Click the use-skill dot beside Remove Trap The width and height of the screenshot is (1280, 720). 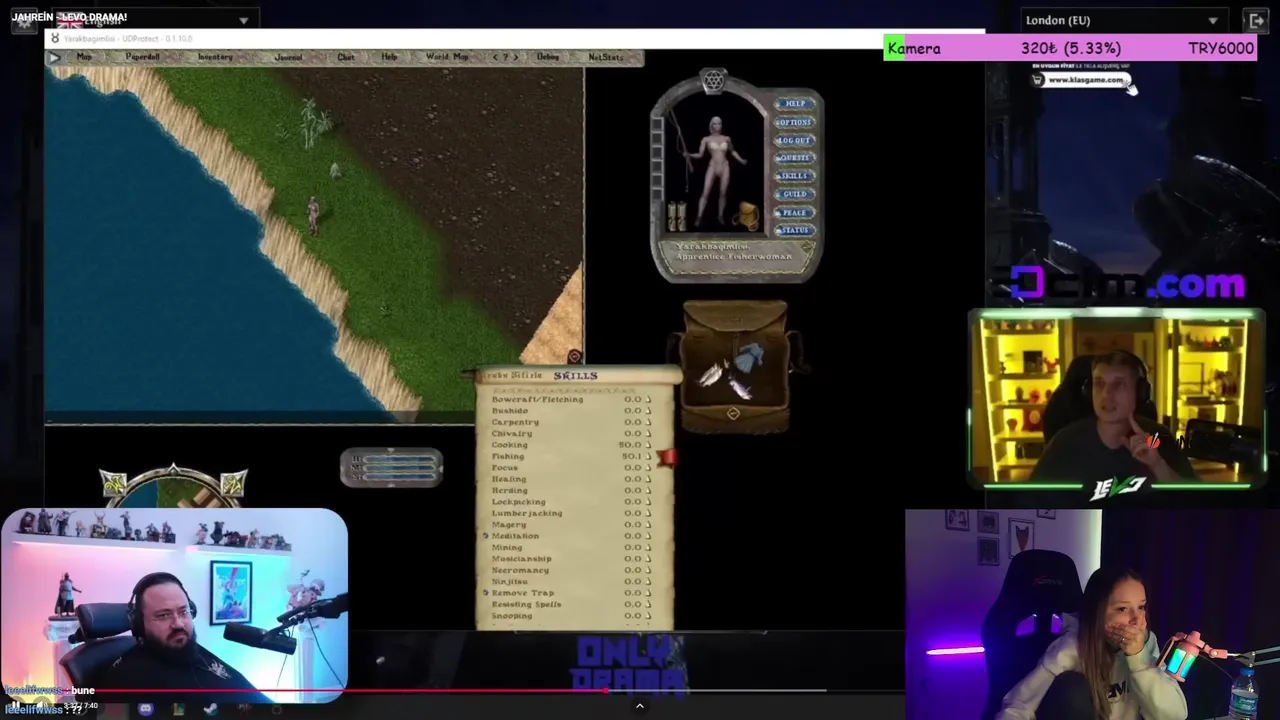486,593
